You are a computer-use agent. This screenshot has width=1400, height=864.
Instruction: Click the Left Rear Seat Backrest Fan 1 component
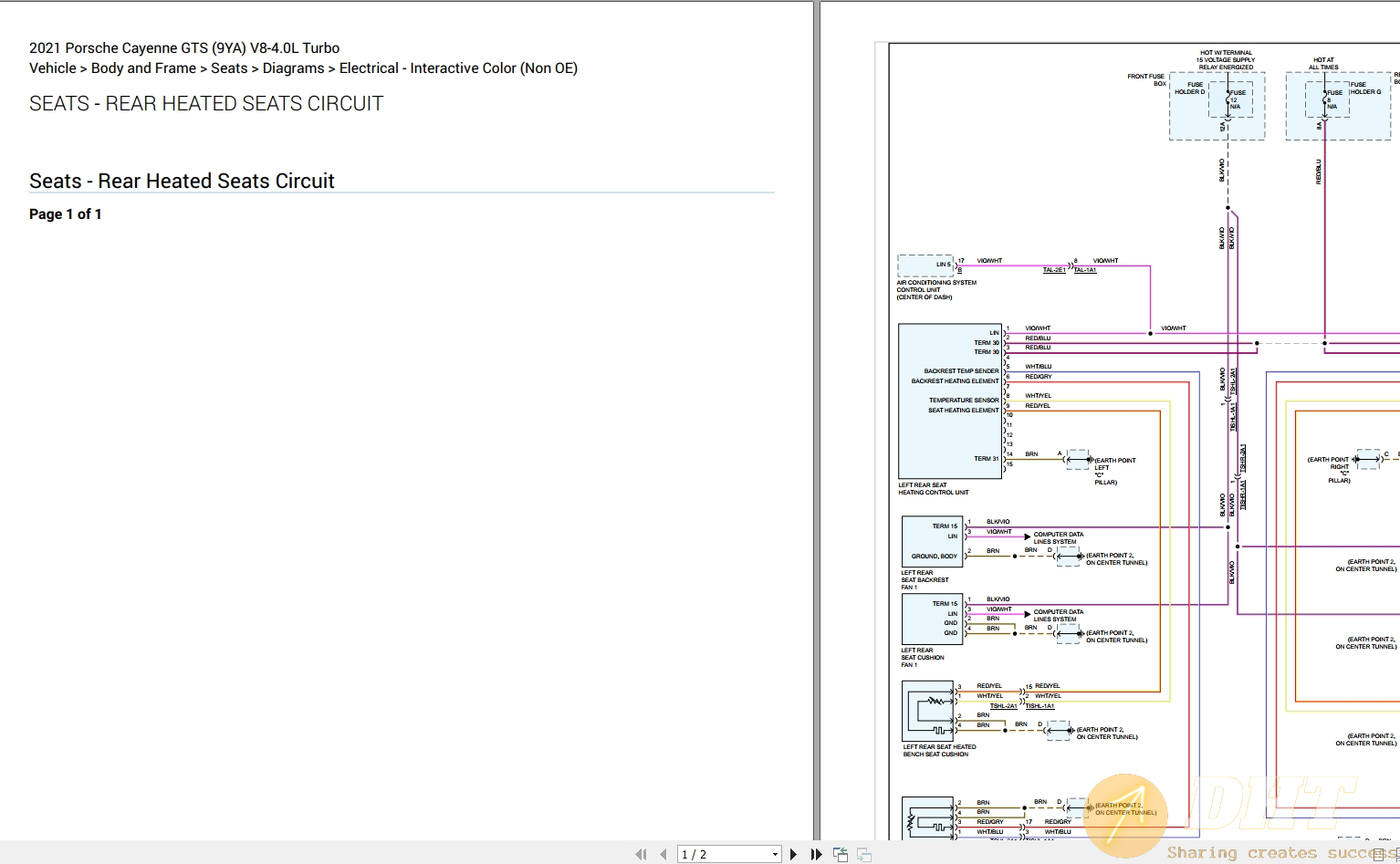click(932, 542)
